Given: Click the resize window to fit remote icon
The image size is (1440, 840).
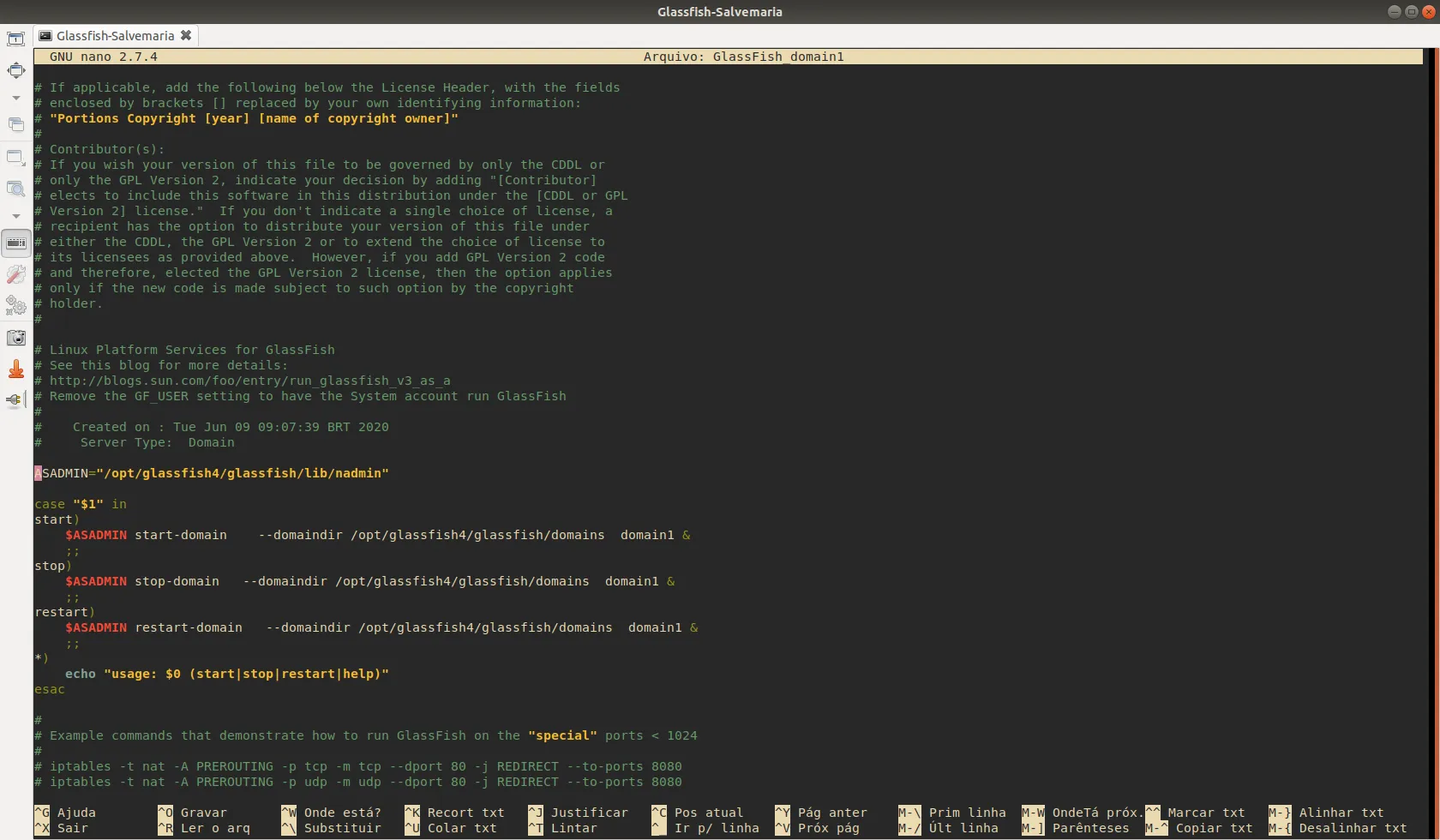Looking at the screenshot, I should (x=15, y=39).
